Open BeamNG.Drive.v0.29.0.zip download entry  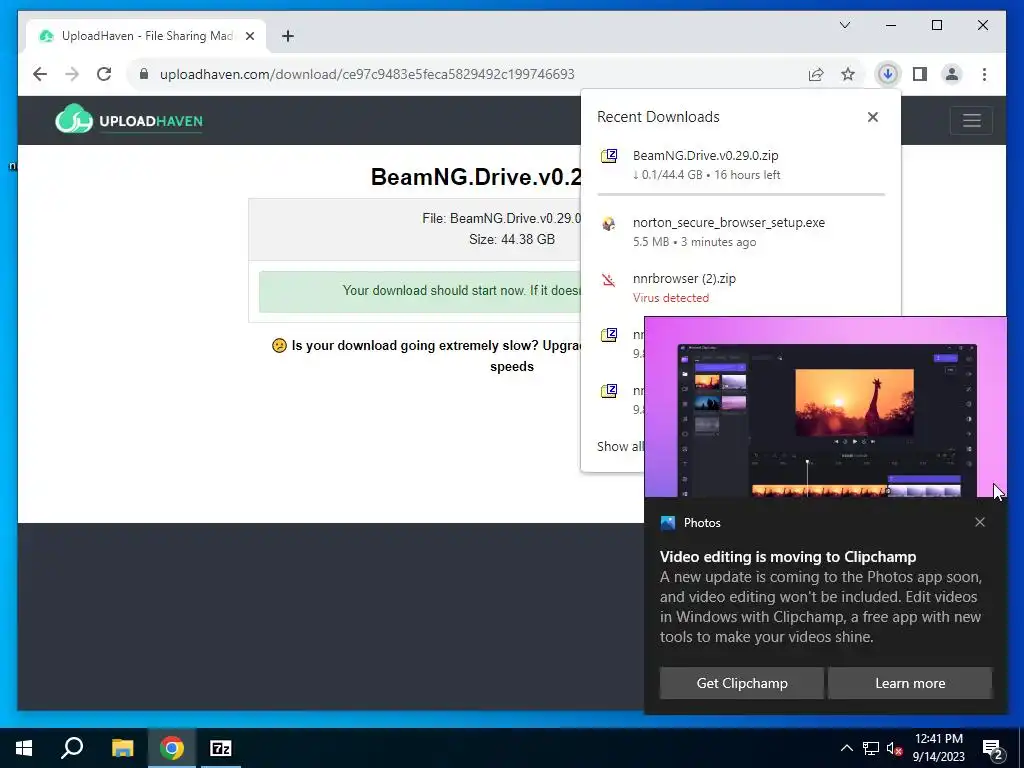coord(741,165)
